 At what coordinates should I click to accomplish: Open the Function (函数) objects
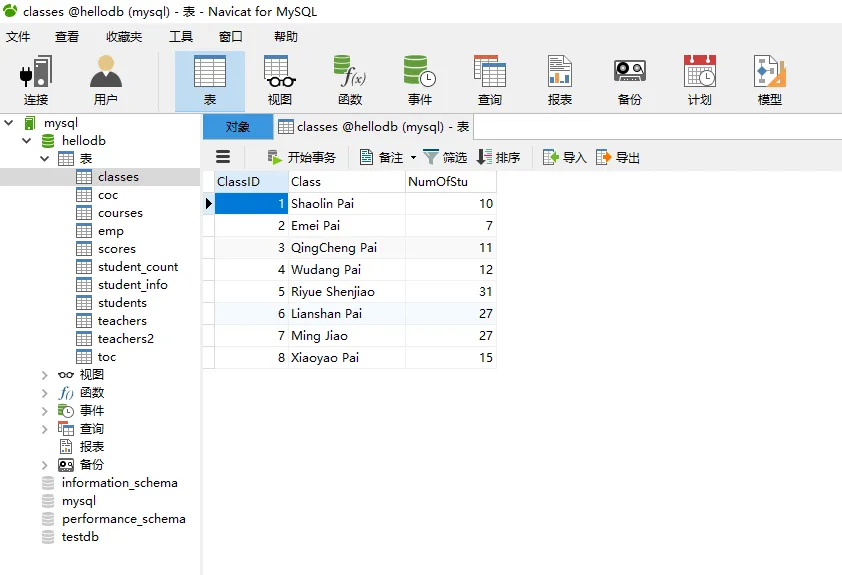[350, 81]
